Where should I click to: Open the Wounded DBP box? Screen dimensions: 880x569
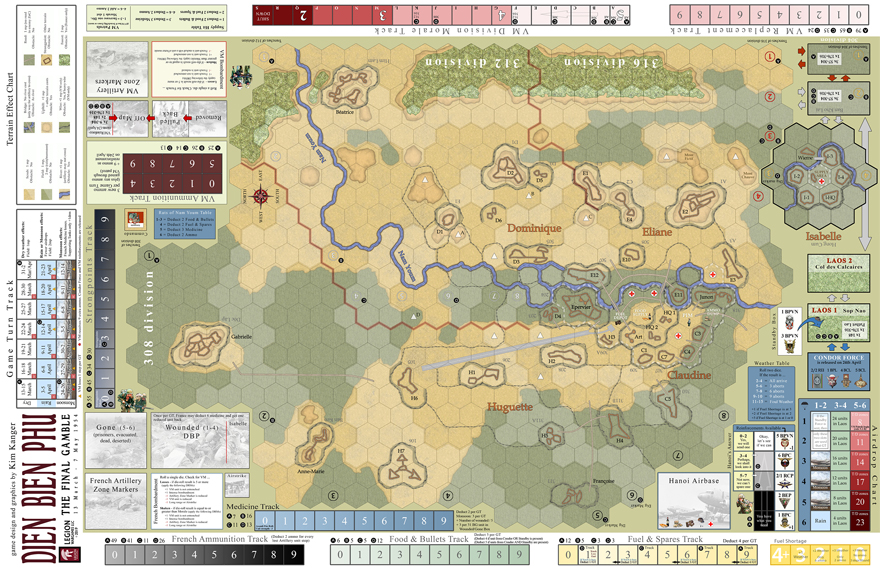[x=200, y=441]
